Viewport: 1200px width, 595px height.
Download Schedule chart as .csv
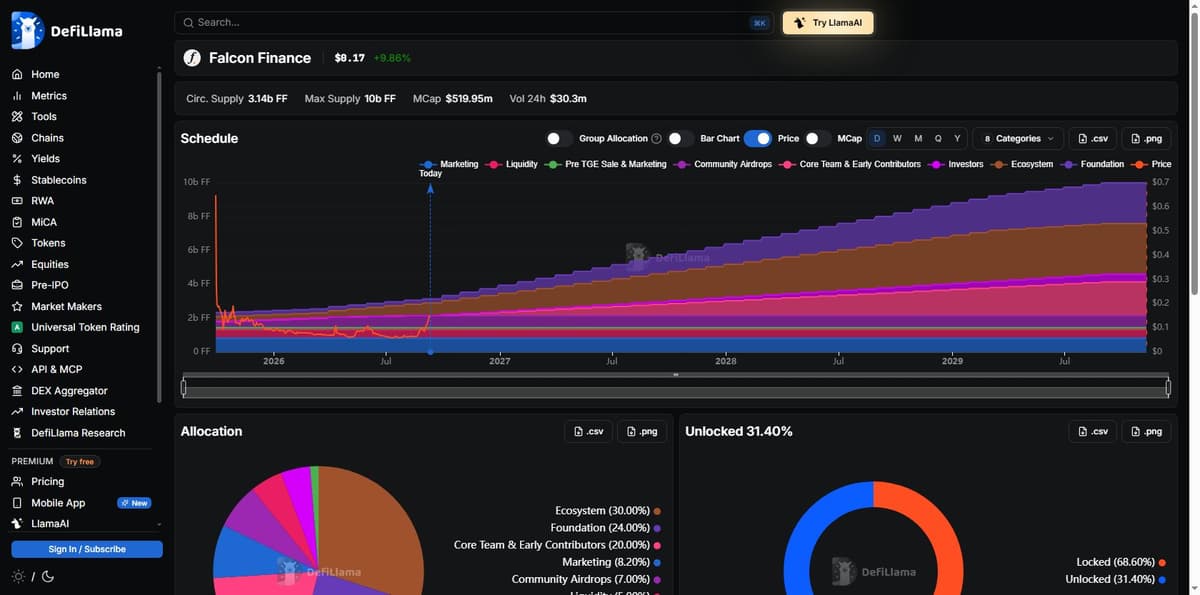[x=1093, y=139]
